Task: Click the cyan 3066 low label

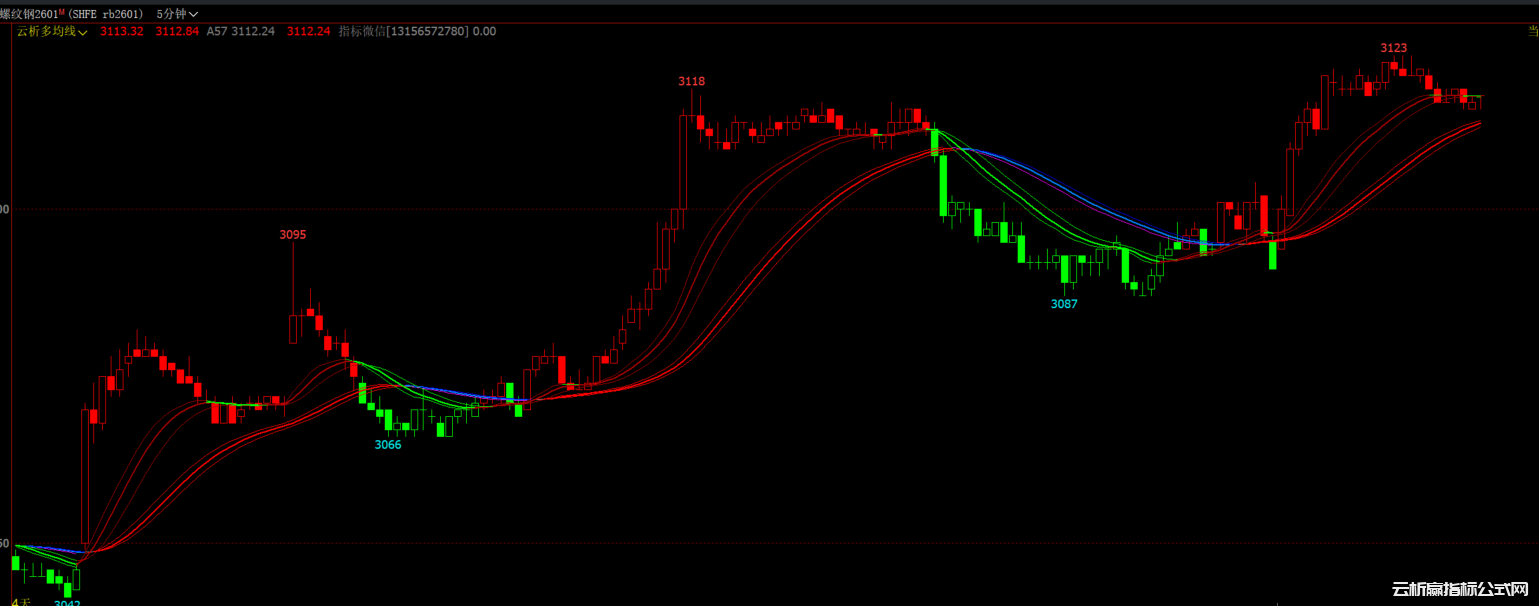Action: coord(388,445)
